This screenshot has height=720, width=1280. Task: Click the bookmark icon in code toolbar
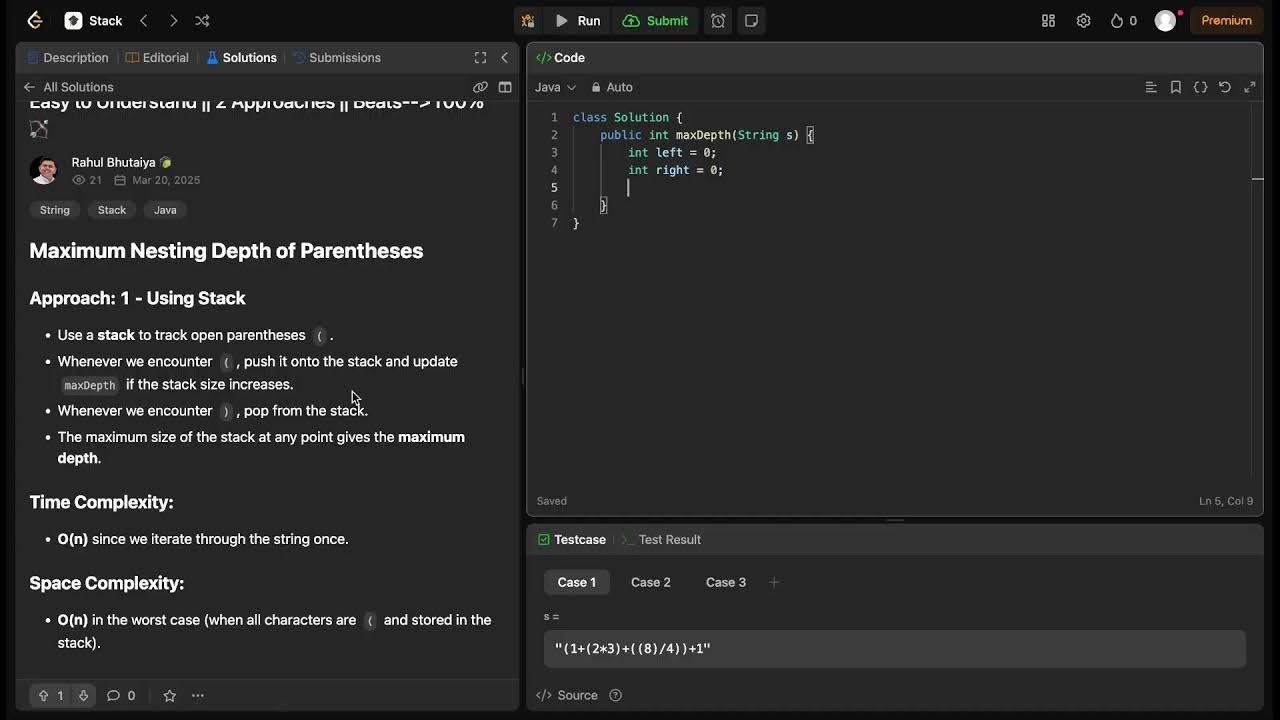pyautogui.click(x=1176, y=87)
